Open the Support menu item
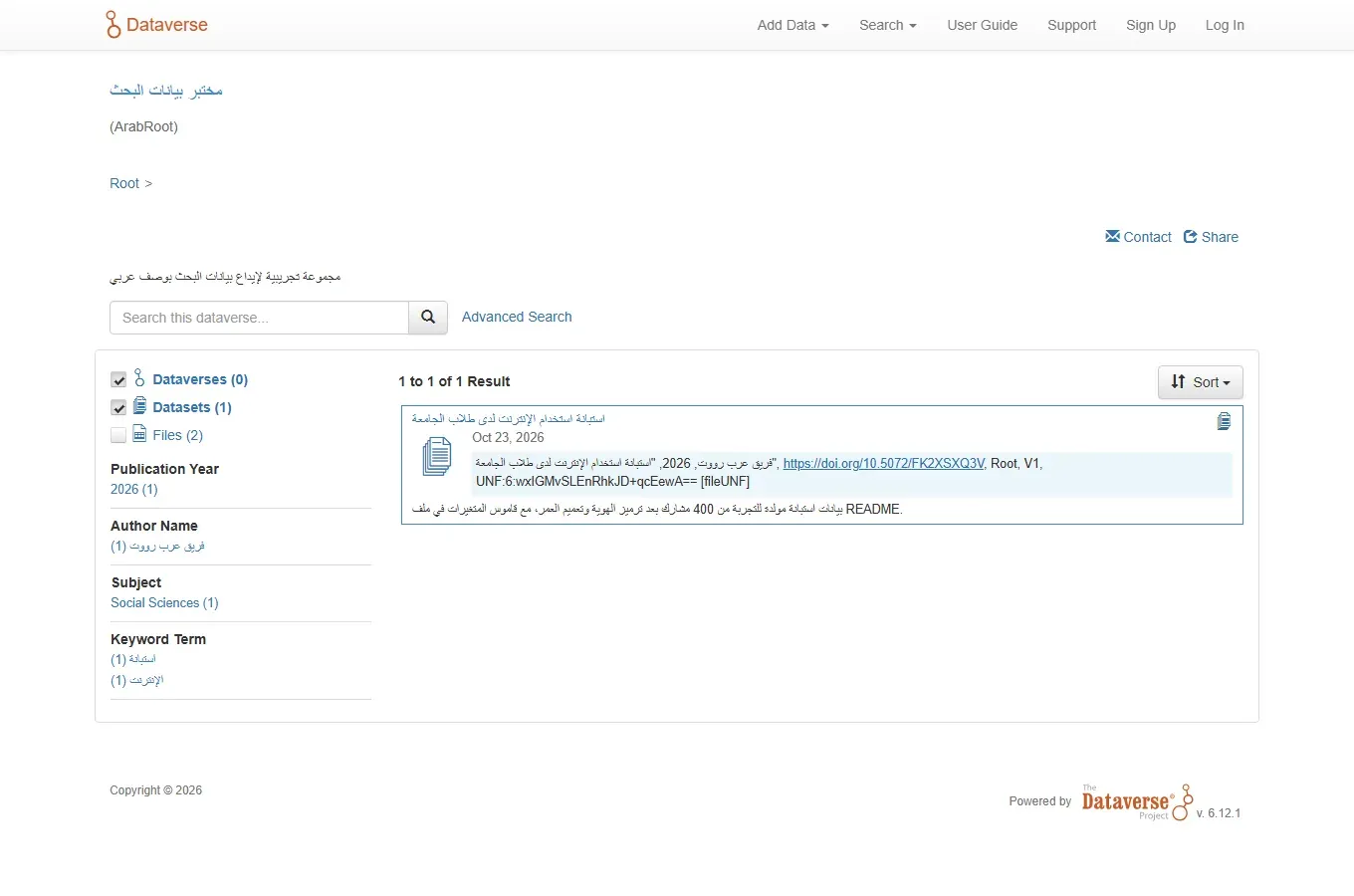1354x896 pixels. (x=1071, y=25)
